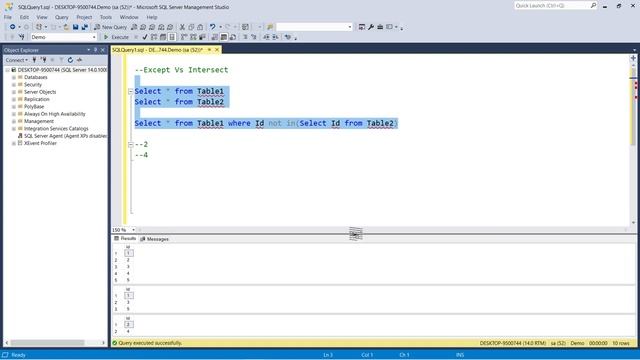
Task: Click Display Estimated Execution Plan icon
Action: [154, 37]
